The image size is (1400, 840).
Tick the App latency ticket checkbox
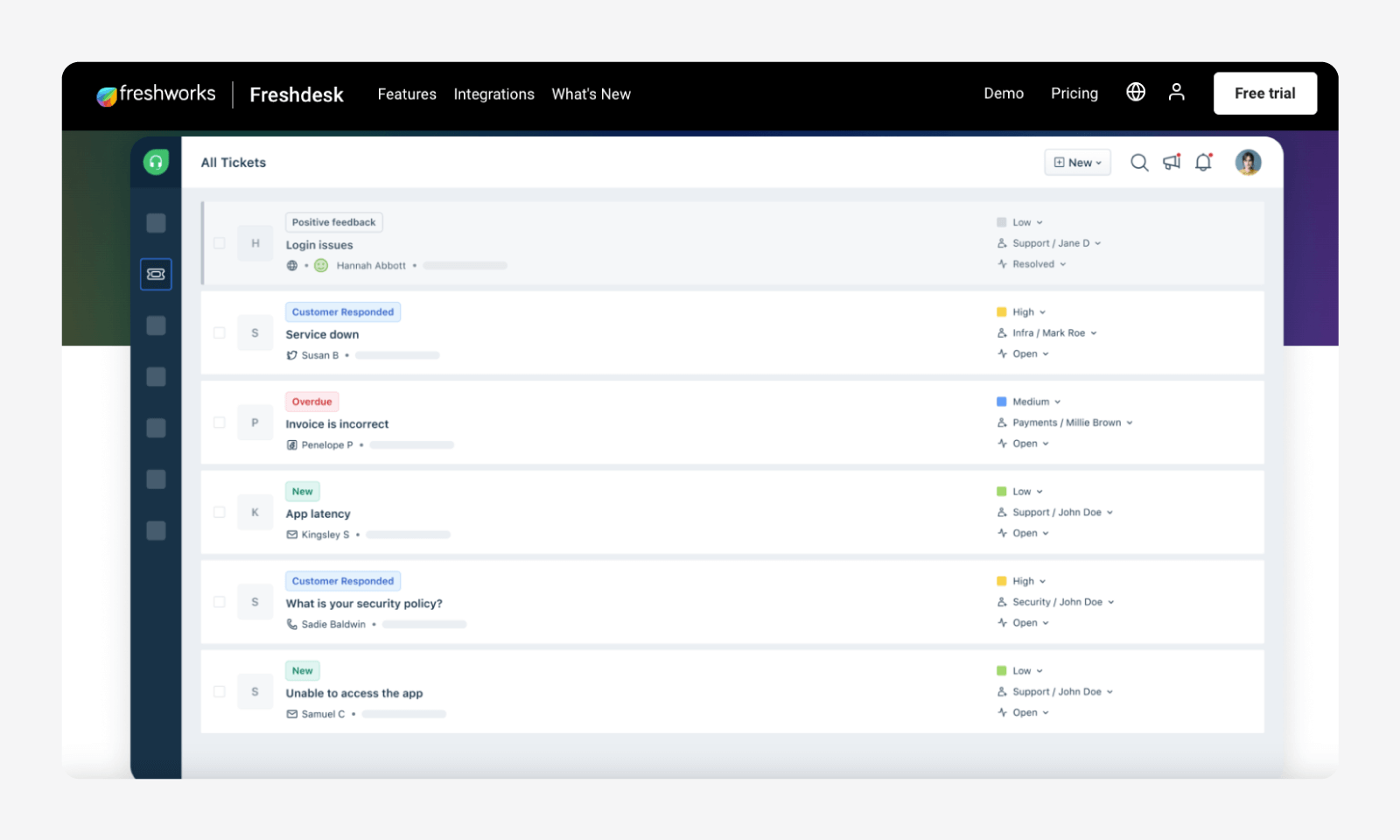[x=220, y=513]
